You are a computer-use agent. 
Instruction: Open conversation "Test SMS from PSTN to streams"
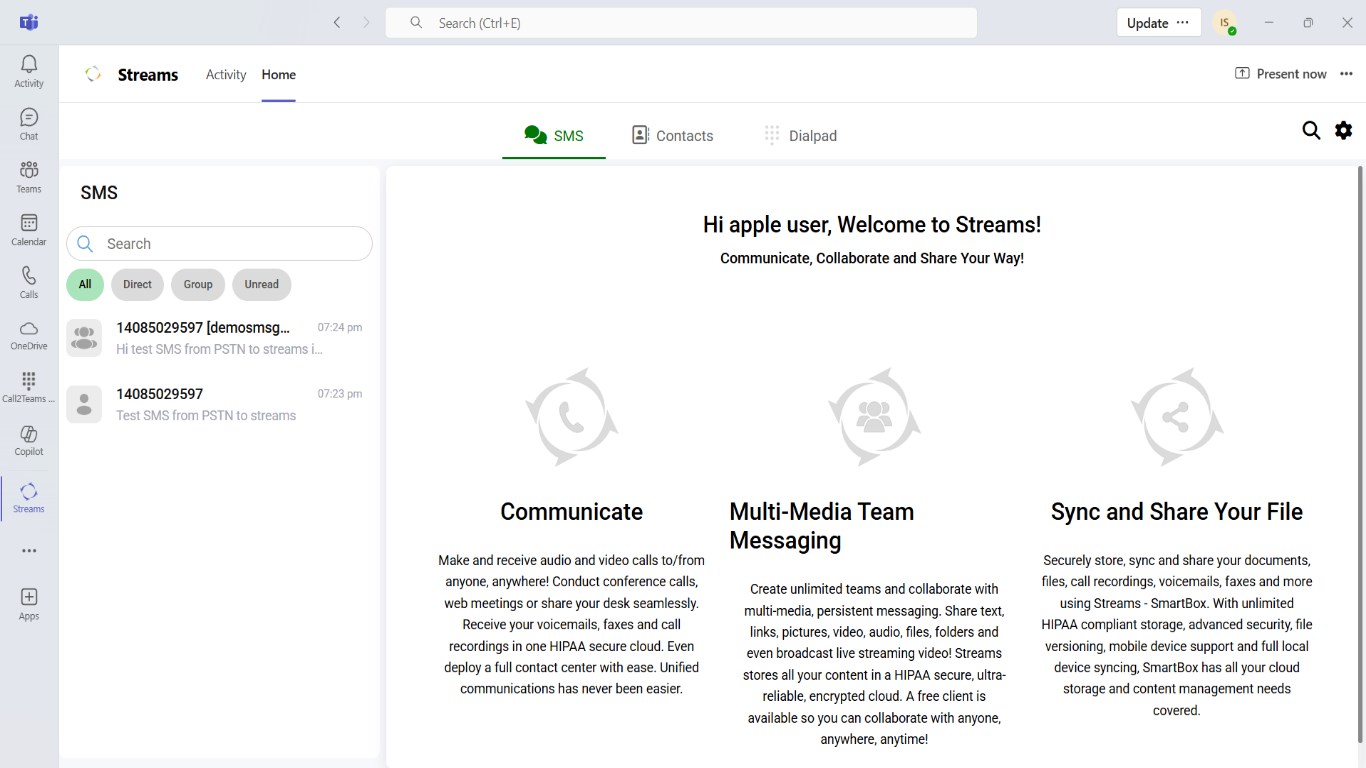point(219,404)
